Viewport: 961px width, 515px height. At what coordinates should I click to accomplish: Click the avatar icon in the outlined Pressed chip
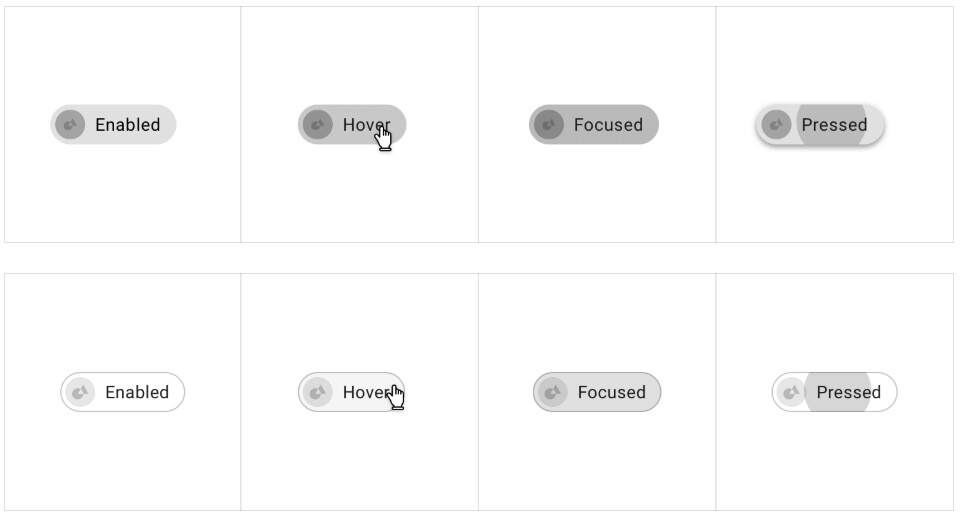(791, 392)
